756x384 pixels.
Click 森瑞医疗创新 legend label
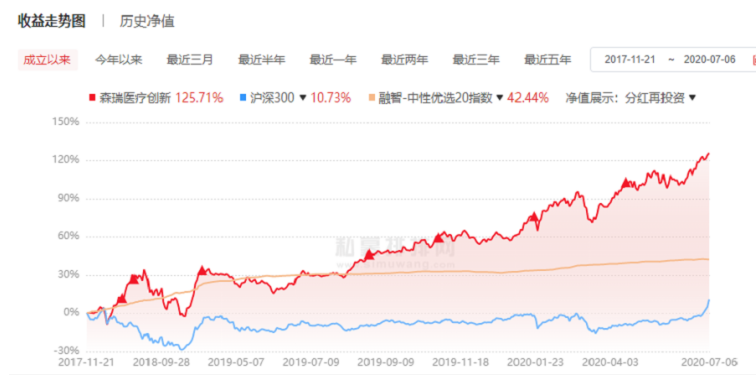click(135, 98)
